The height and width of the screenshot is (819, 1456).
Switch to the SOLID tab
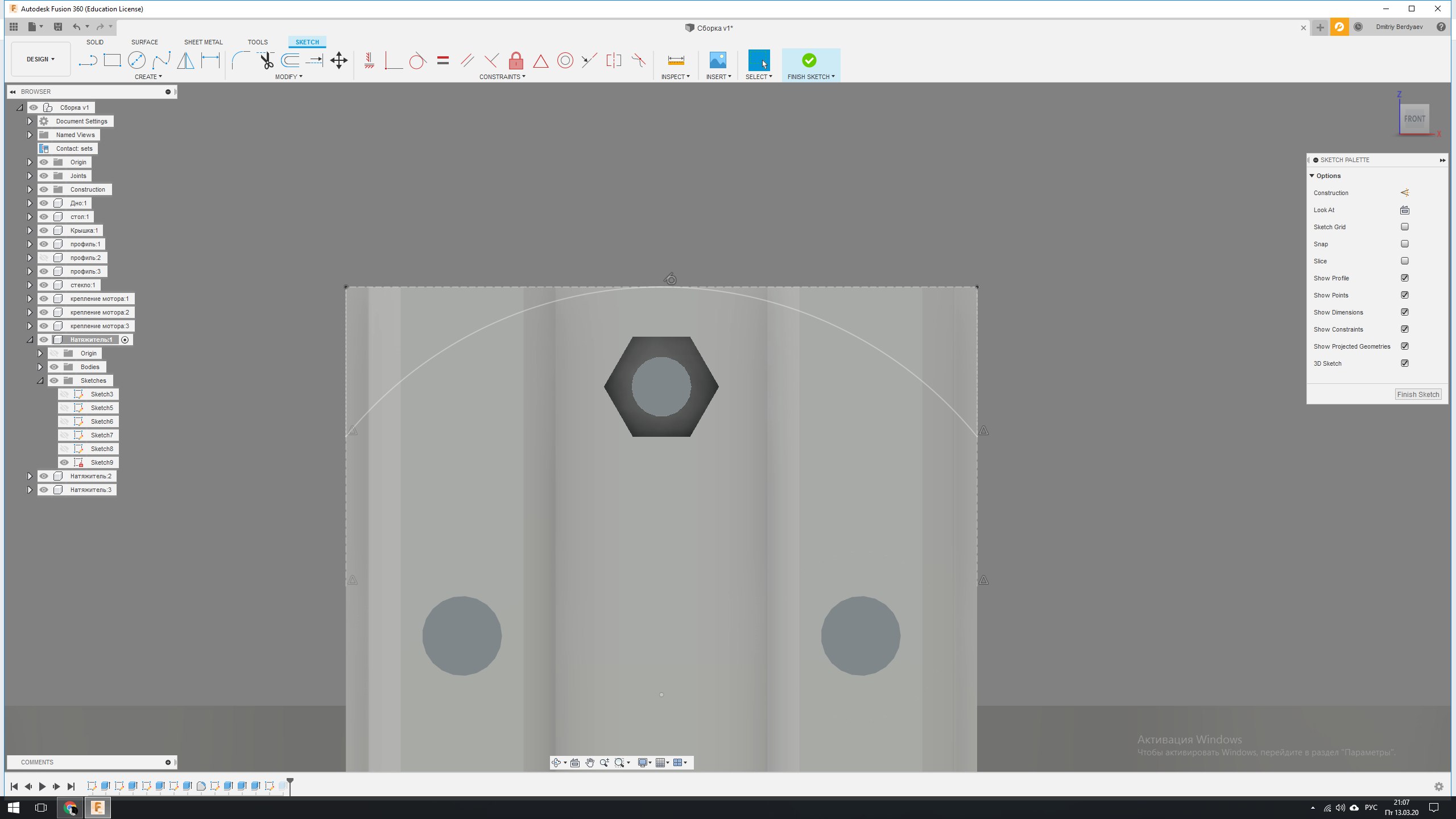[x=95, y=42]
